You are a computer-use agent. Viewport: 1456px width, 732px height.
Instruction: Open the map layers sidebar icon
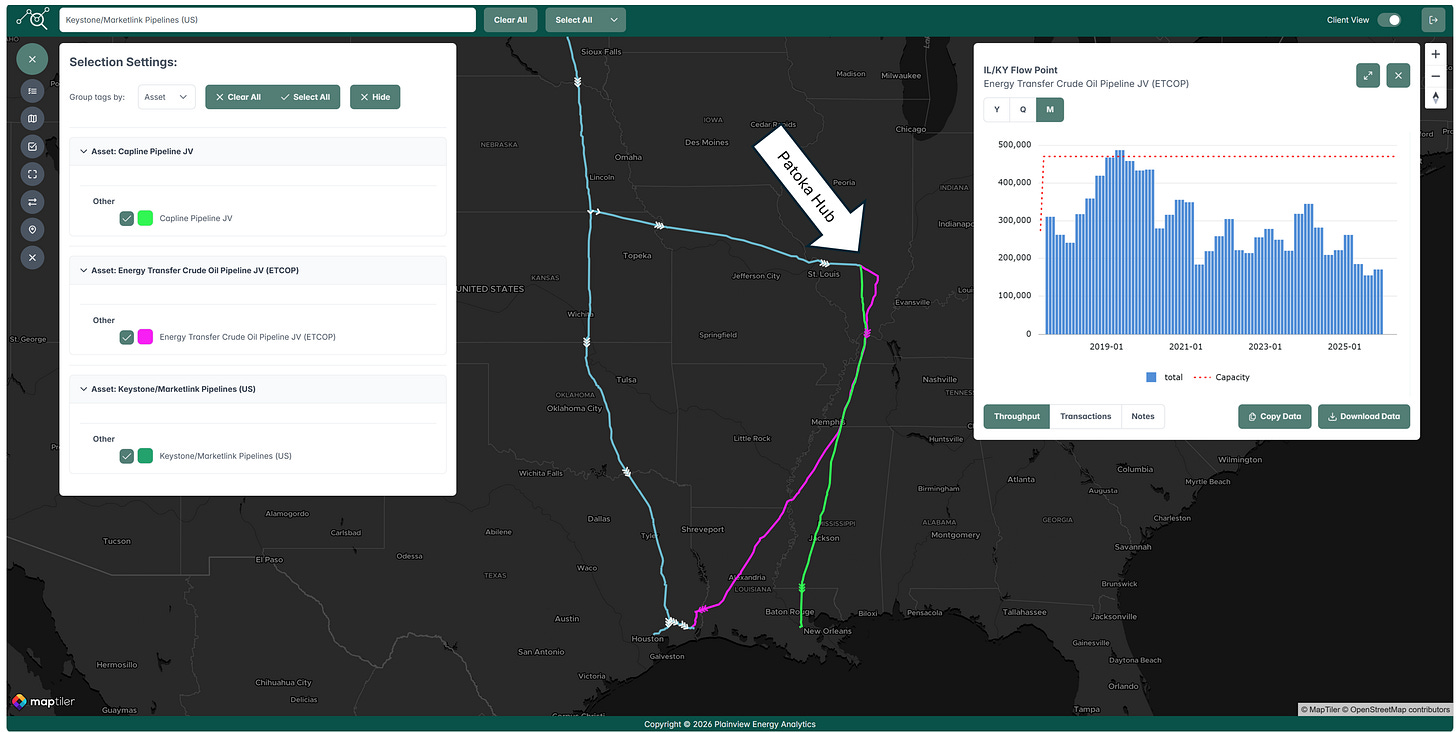32,119
